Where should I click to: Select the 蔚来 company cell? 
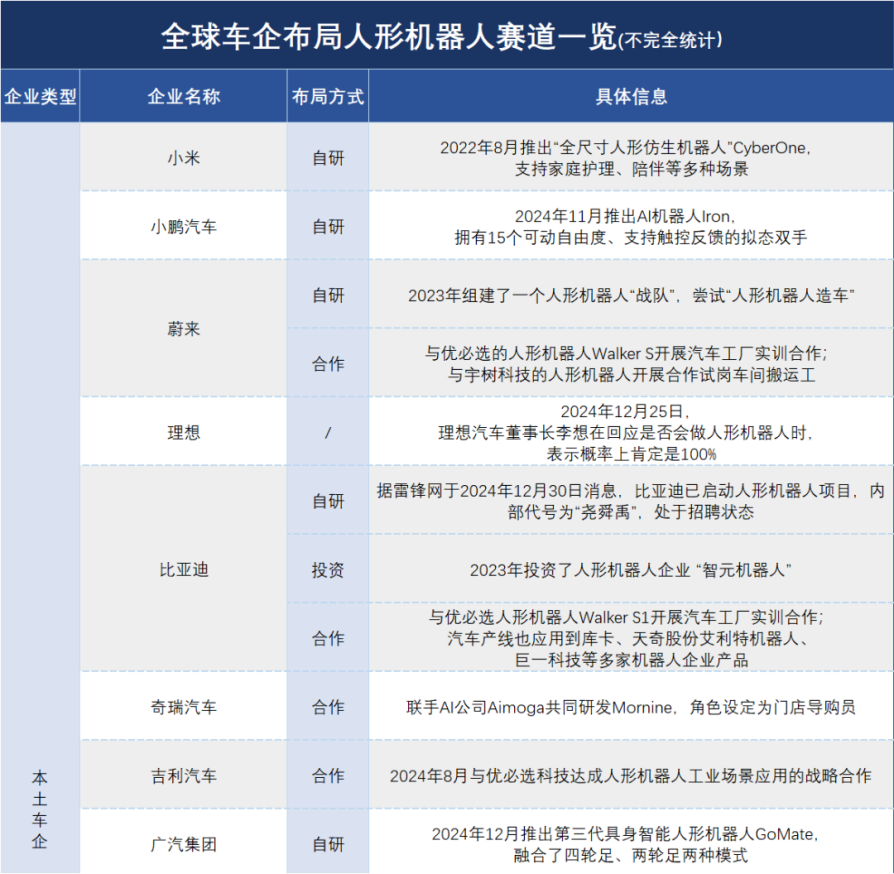point(184,328)
